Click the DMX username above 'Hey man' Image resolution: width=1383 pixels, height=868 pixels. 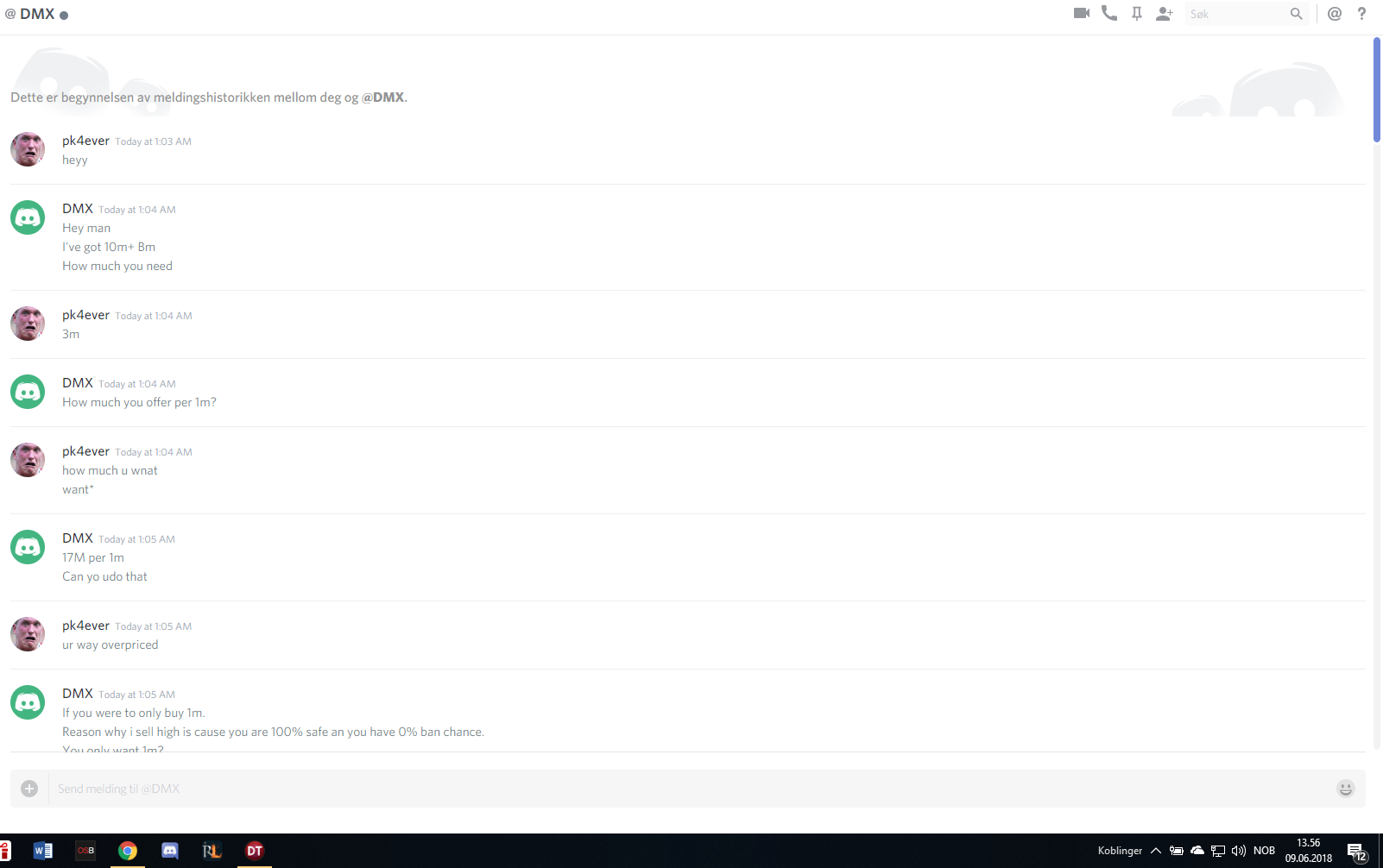[x=78, y=209]
